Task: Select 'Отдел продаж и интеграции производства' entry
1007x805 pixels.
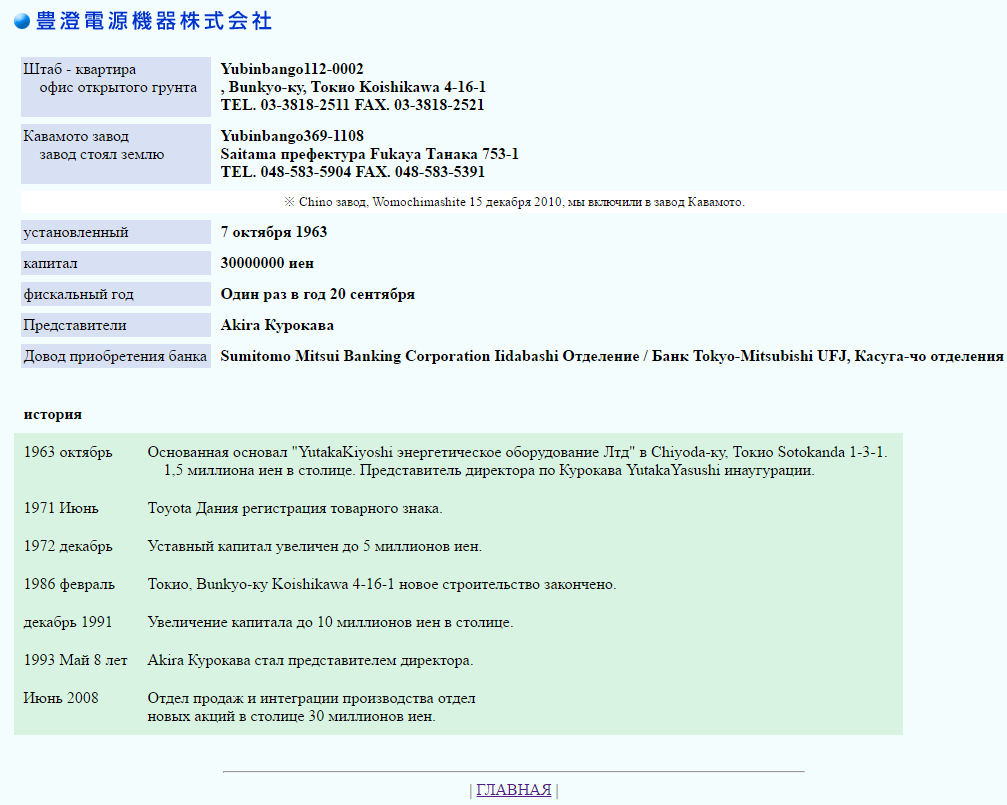Action: 311,698
